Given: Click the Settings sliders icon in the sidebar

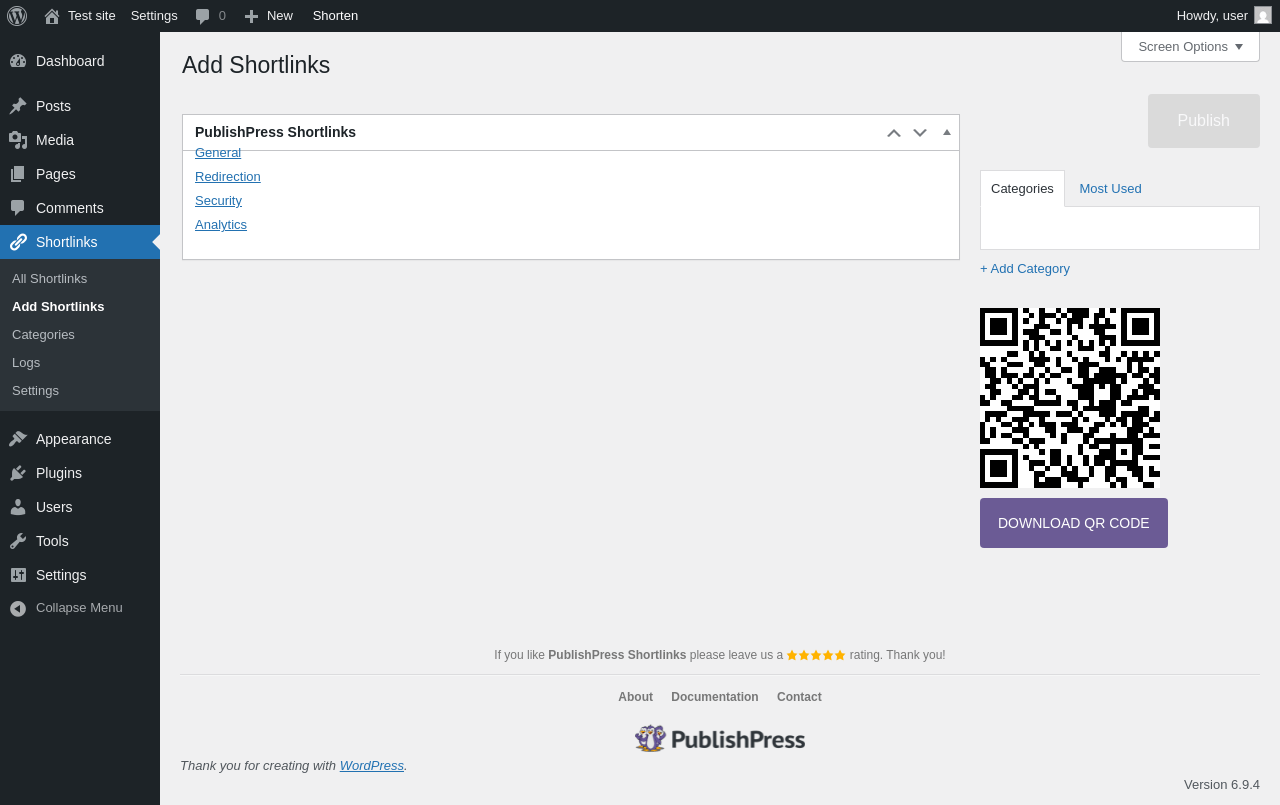Looking at the screenshot, I should click(x=18, y=575).
